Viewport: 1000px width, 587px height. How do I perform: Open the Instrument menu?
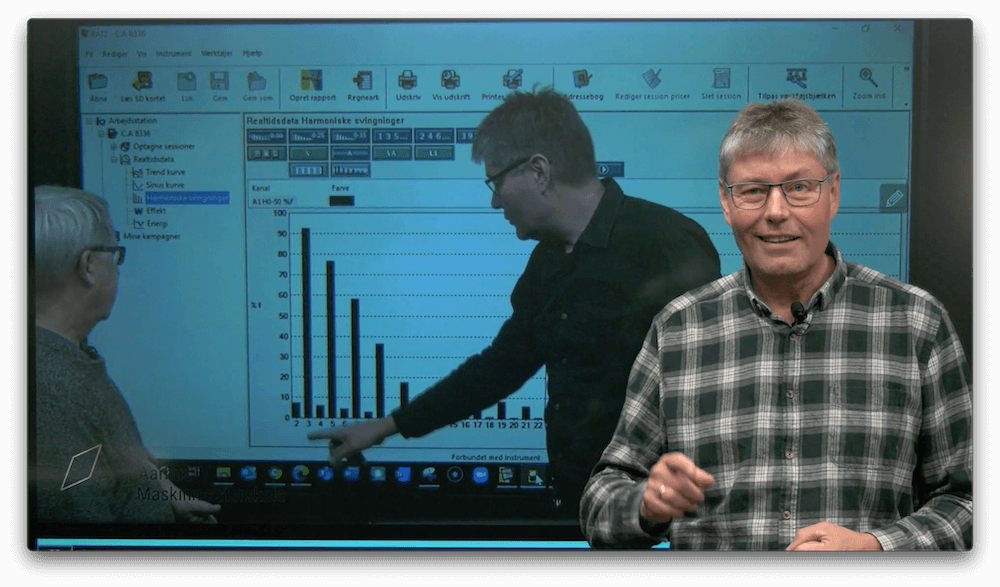(x=173, y=53)
